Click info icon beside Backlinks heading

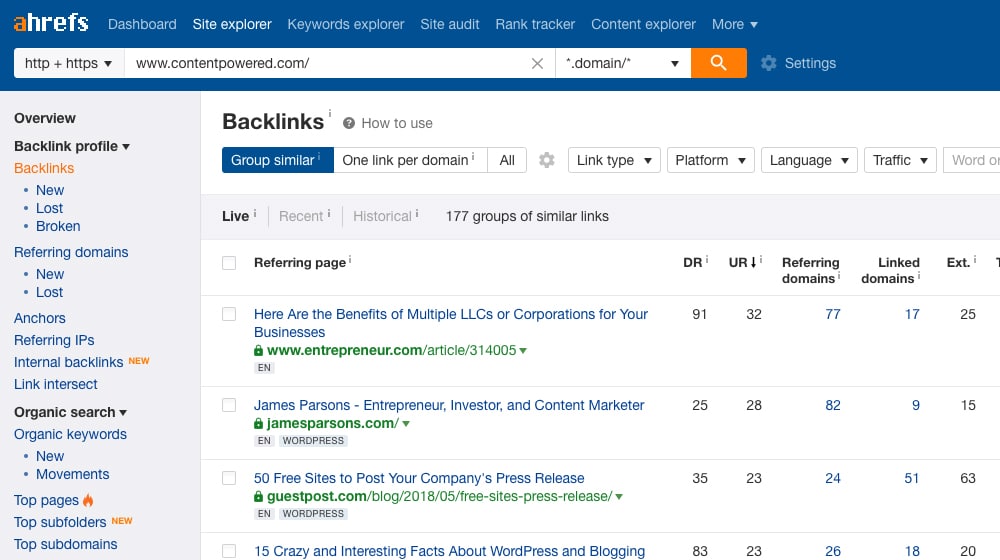pos(330,113)
